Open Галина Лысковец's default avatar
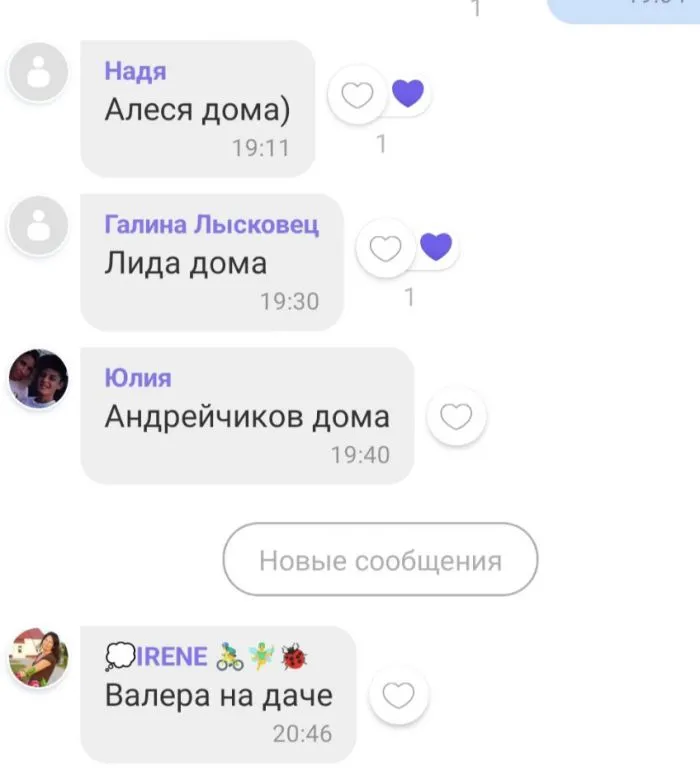700x780 pixels. point(38,225)
